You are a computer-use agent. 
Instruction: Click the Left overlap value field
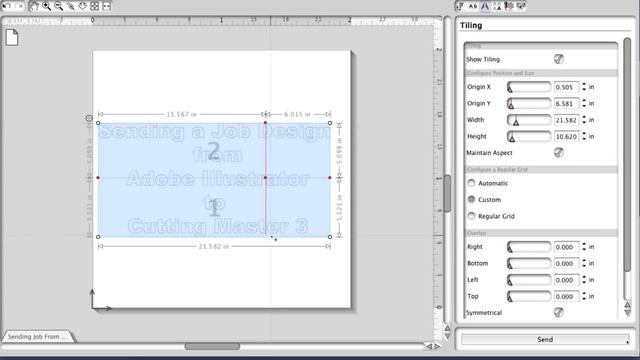[566, 280]
